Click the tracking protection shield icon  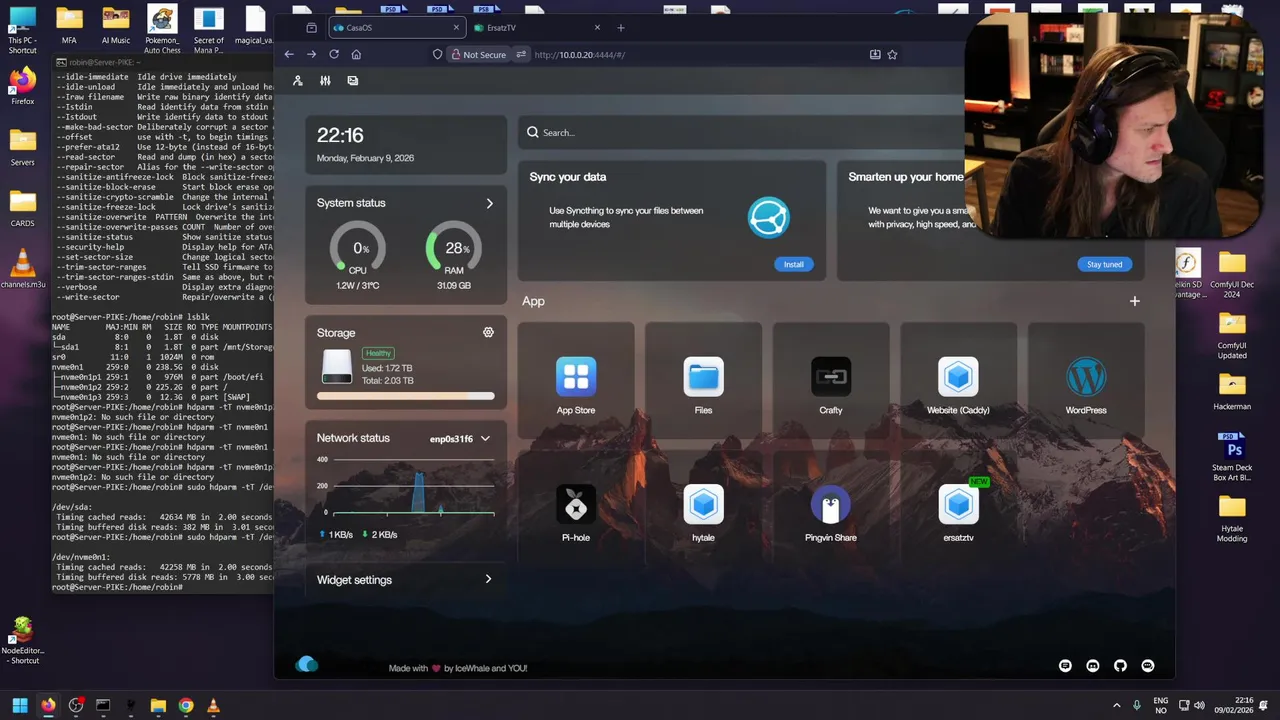(437, 54)
